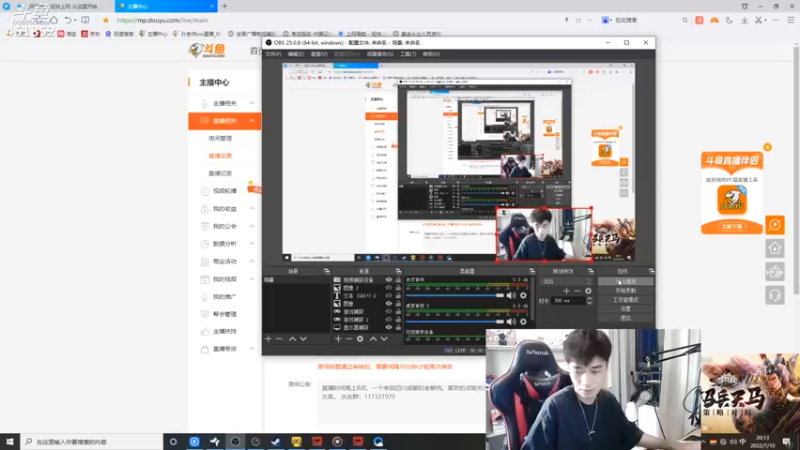This screenshot has height=450, width=800.
Task: Toggle visibility of 游戏捕获 2 source
Action: 389,319
